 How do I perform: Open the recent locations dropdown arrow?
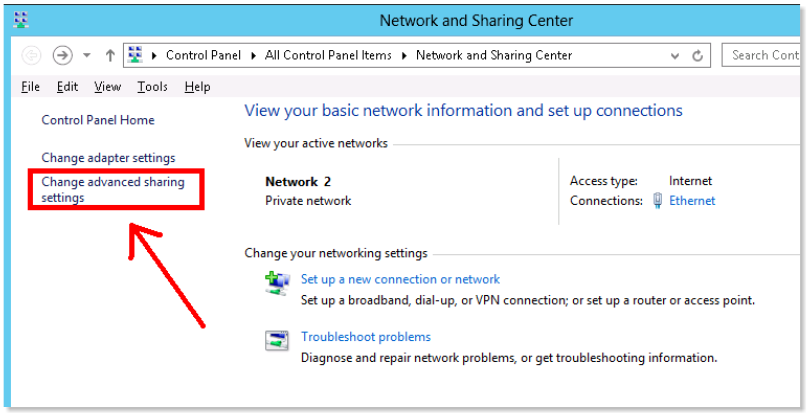87,55
